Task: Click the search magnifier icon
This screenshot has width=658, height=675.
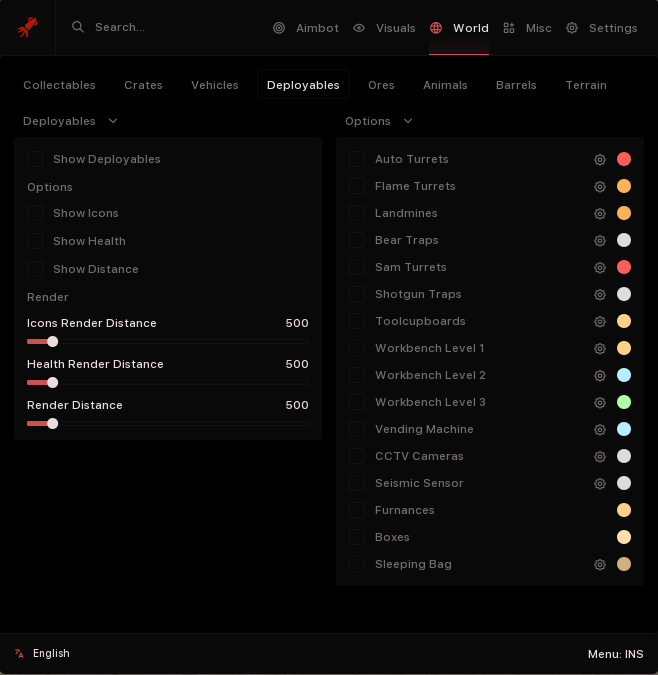Action: click(x=78, y=27)
